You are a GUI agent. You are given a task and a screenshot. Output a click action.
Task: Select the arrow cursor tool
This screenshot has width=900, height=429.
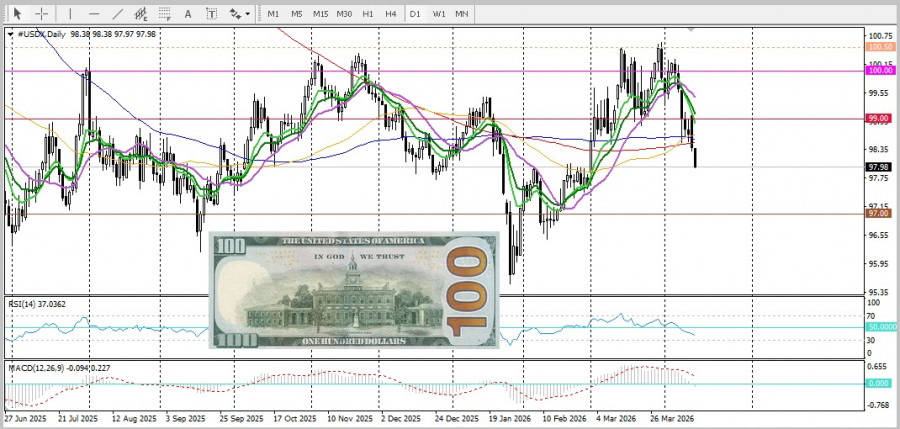pos(17,14)
